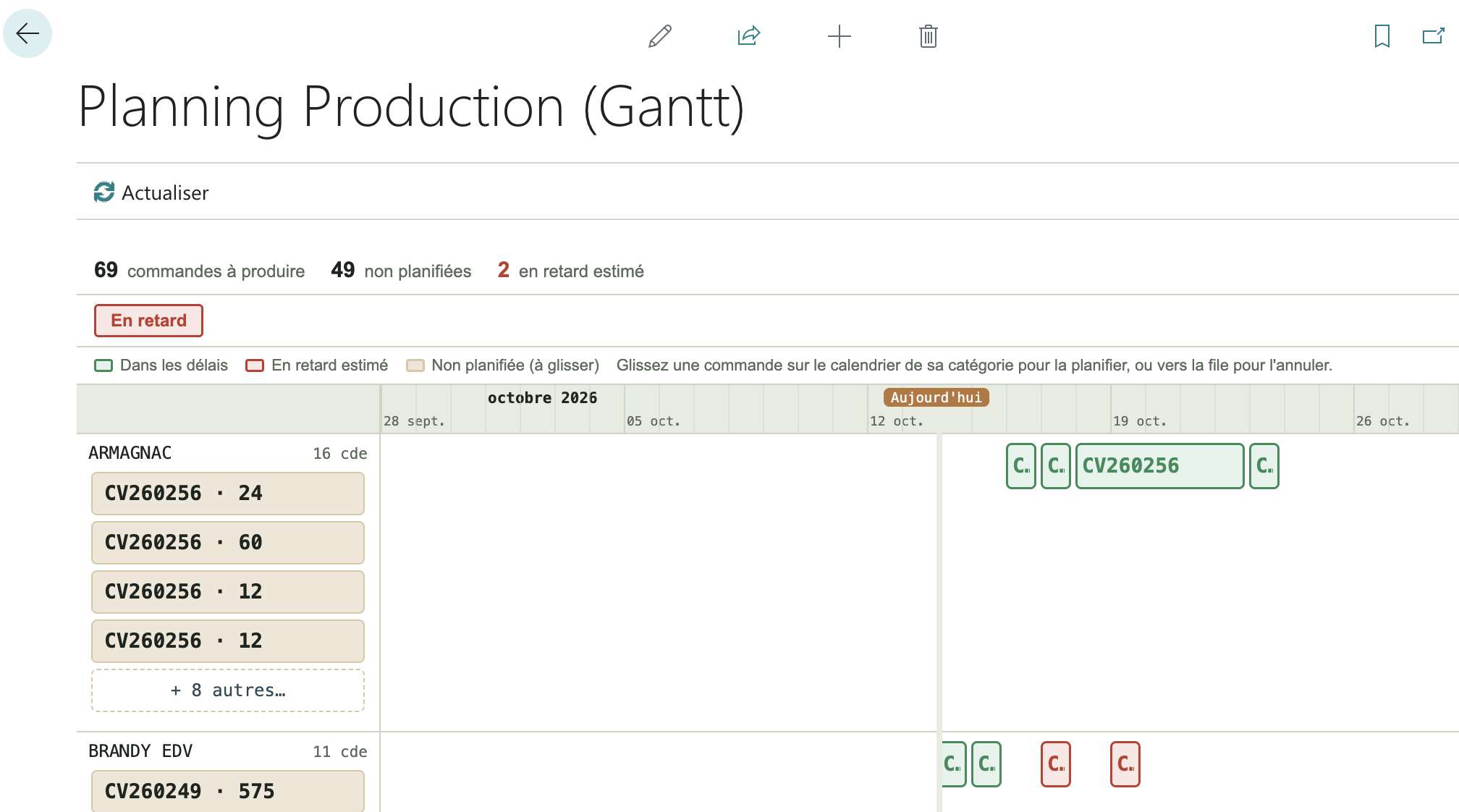Click the 69 commandes à produire counter

tap(200, 271)
